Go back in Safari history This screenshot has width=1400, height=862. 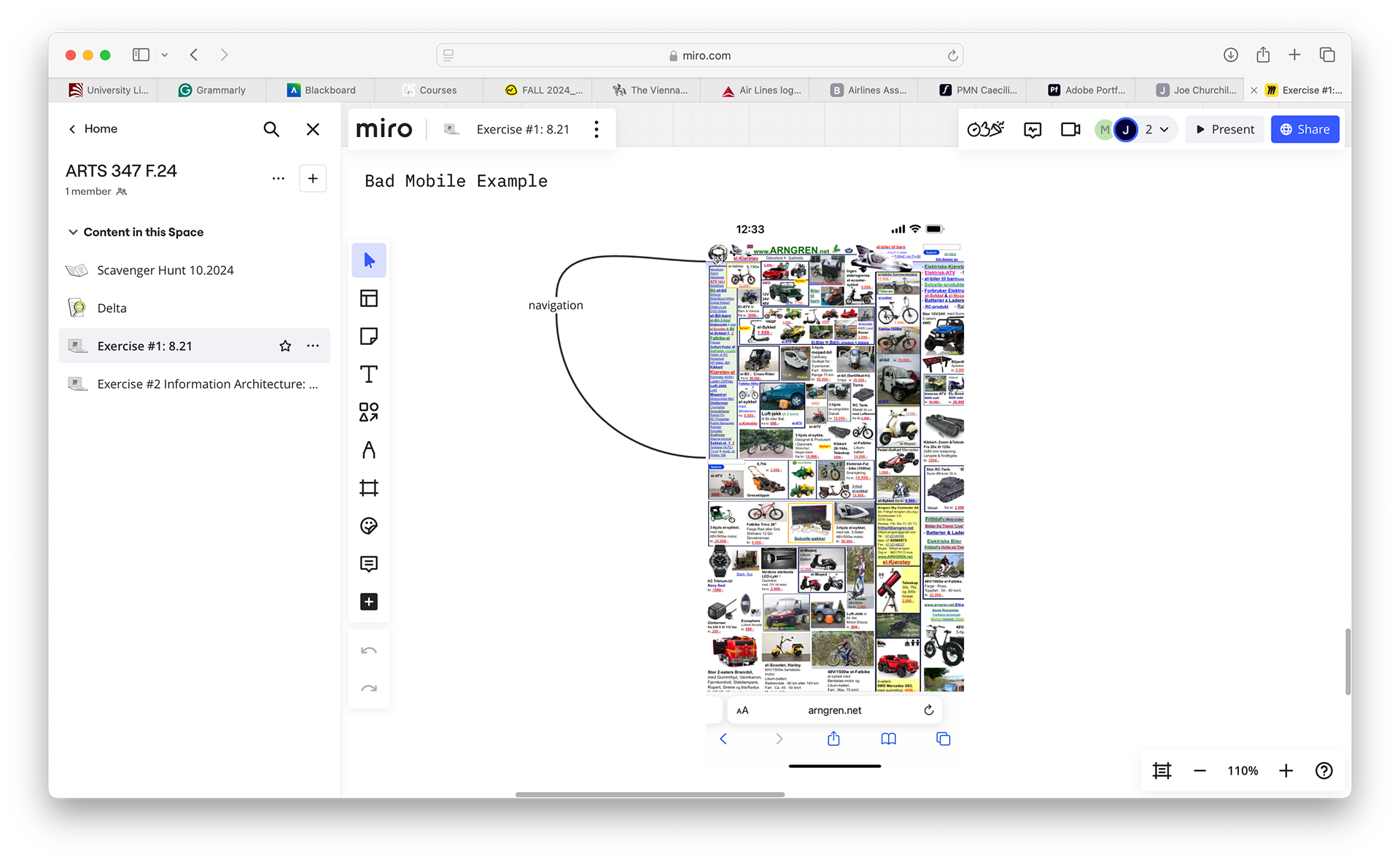coord(194,55)
